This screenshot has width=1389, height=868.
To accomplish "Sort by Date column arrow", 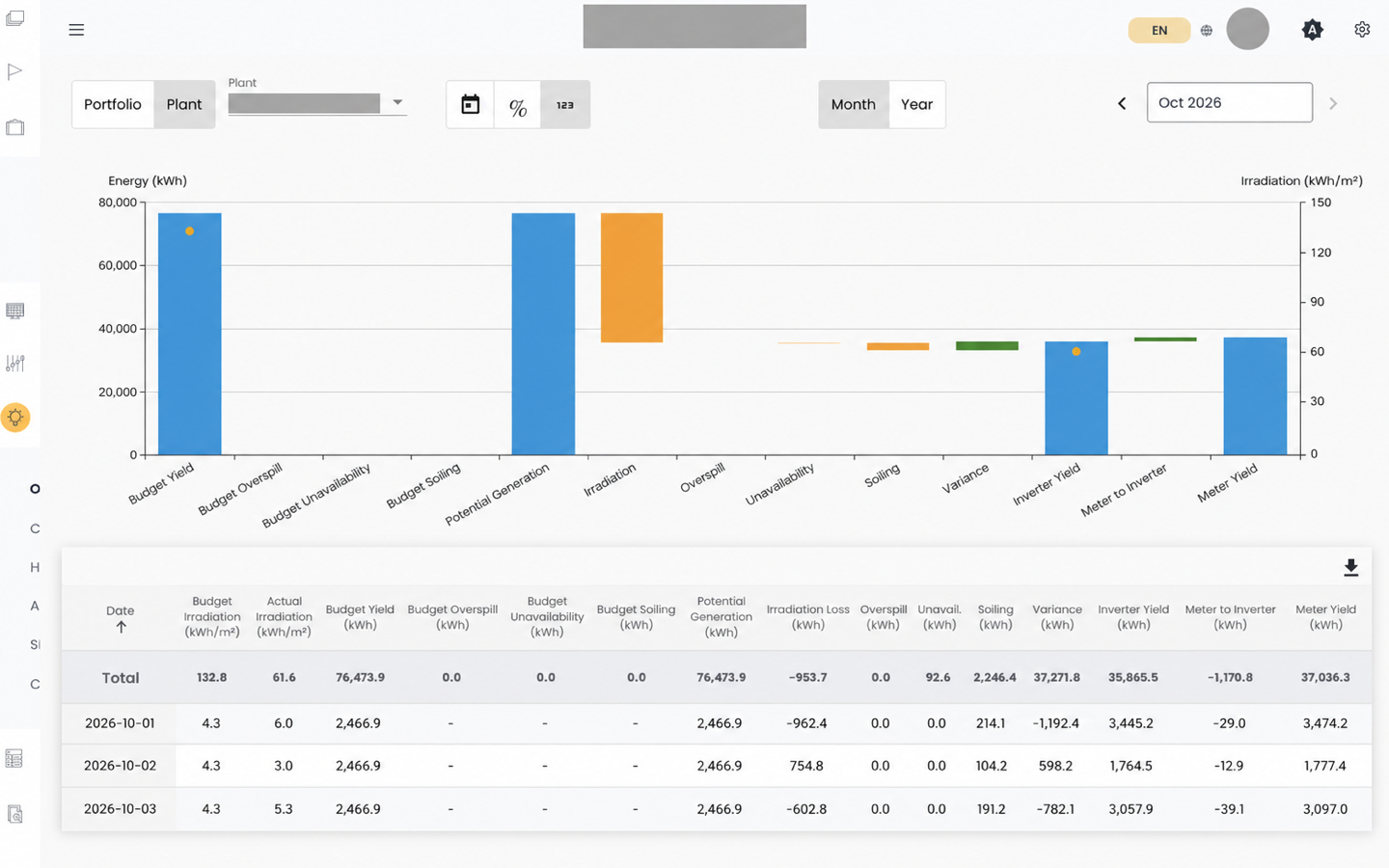I will (x=121, y=627).
